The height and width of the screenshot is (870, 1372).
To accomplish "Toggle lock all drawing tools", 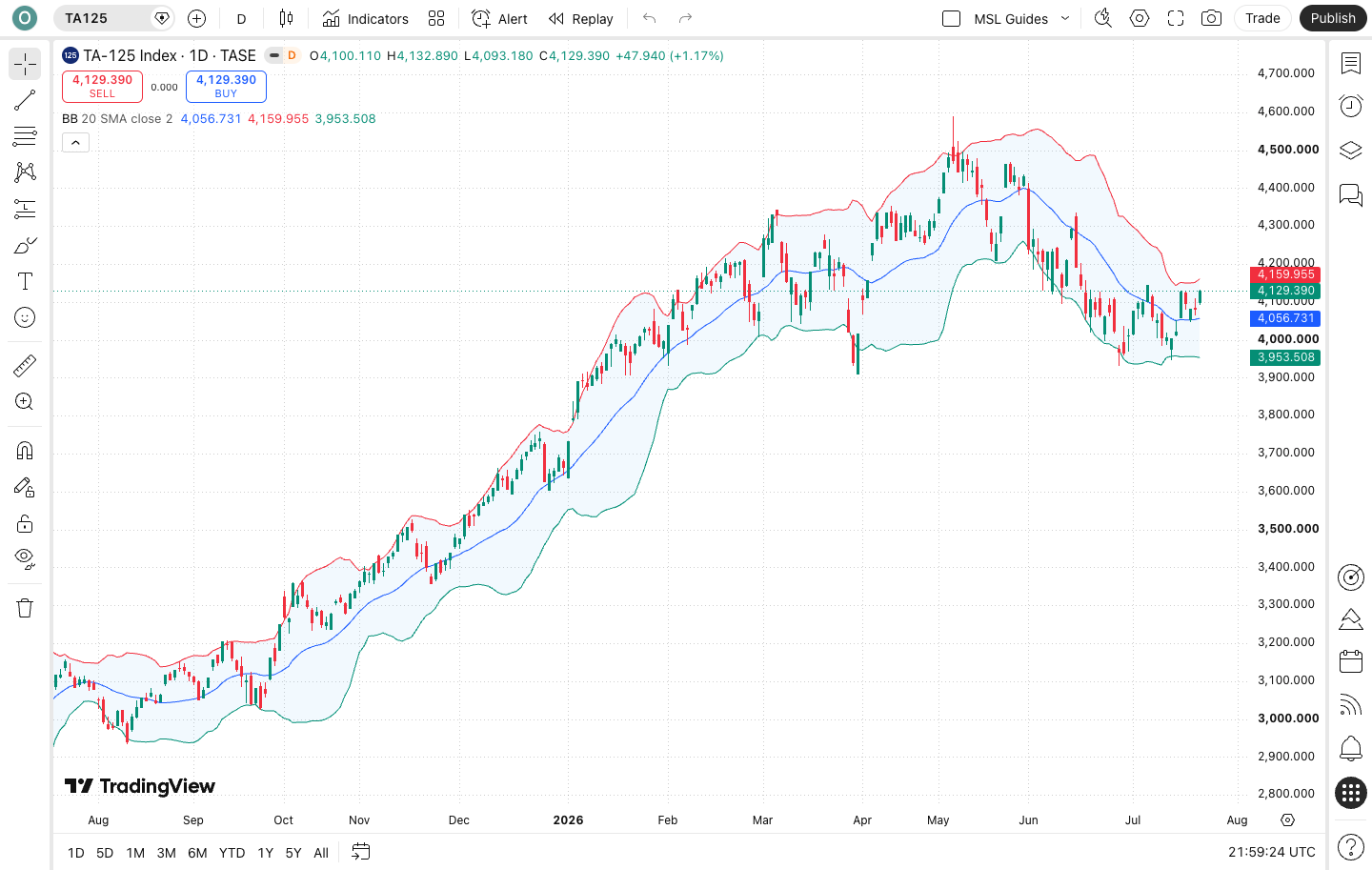I will (x=25, y=523).
